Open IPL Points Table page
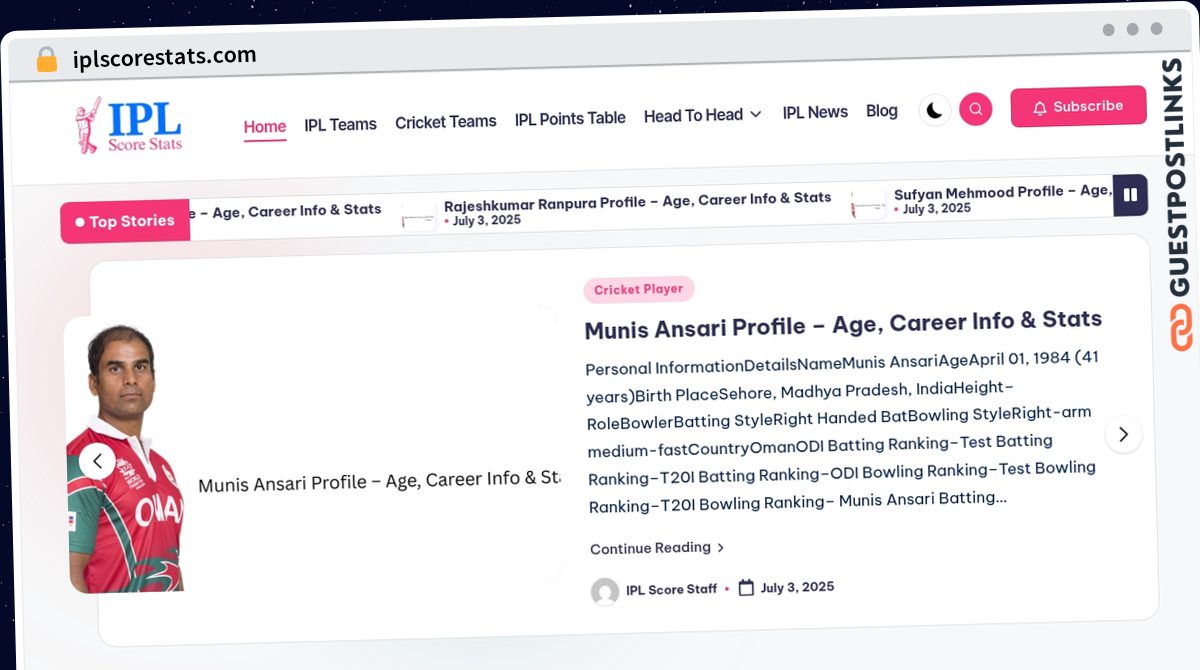The height and width of the screenshot is (670, 1200). coord(570,118)
